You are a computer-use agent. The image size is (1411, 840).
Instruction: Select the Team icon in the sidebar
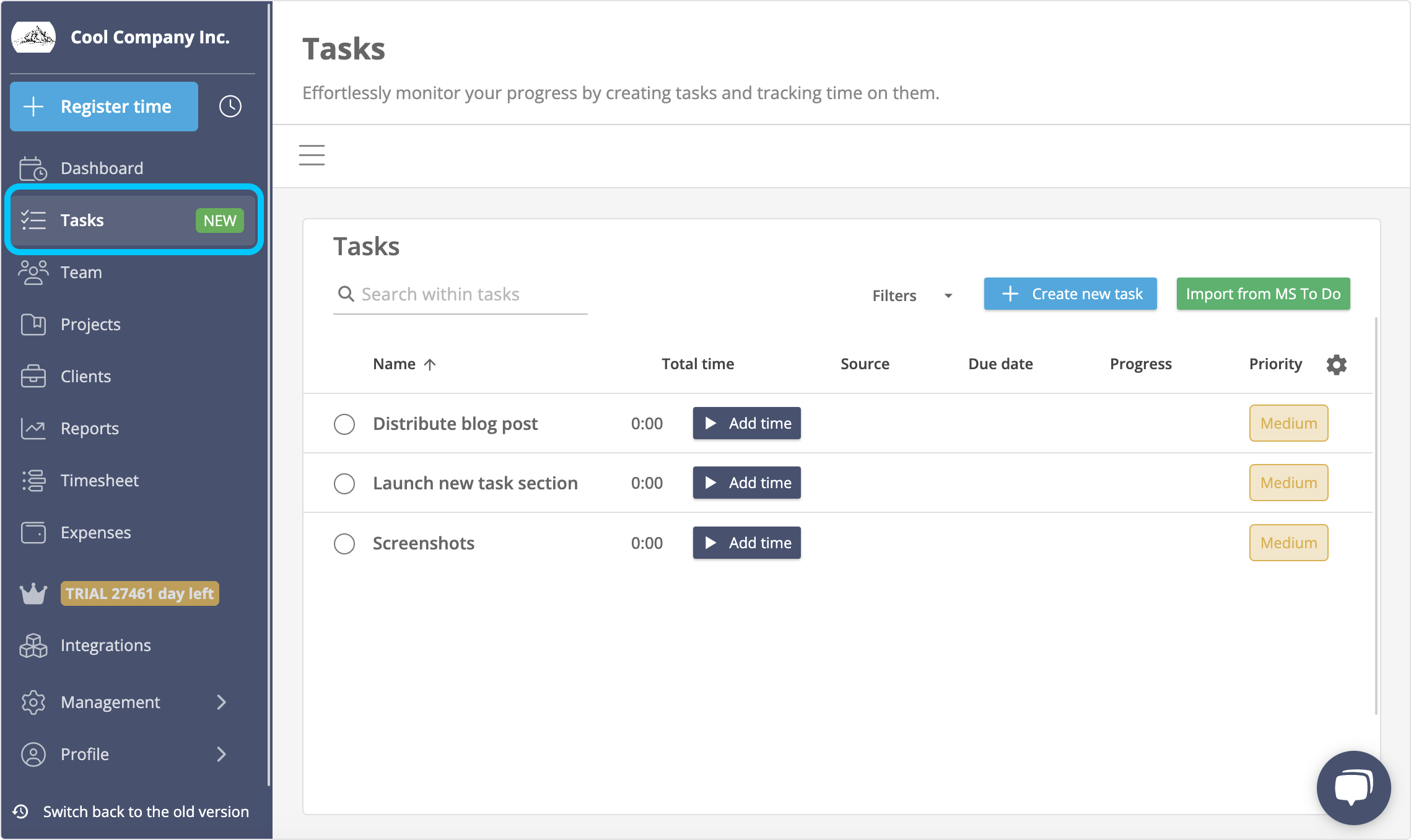coord(34,272)
